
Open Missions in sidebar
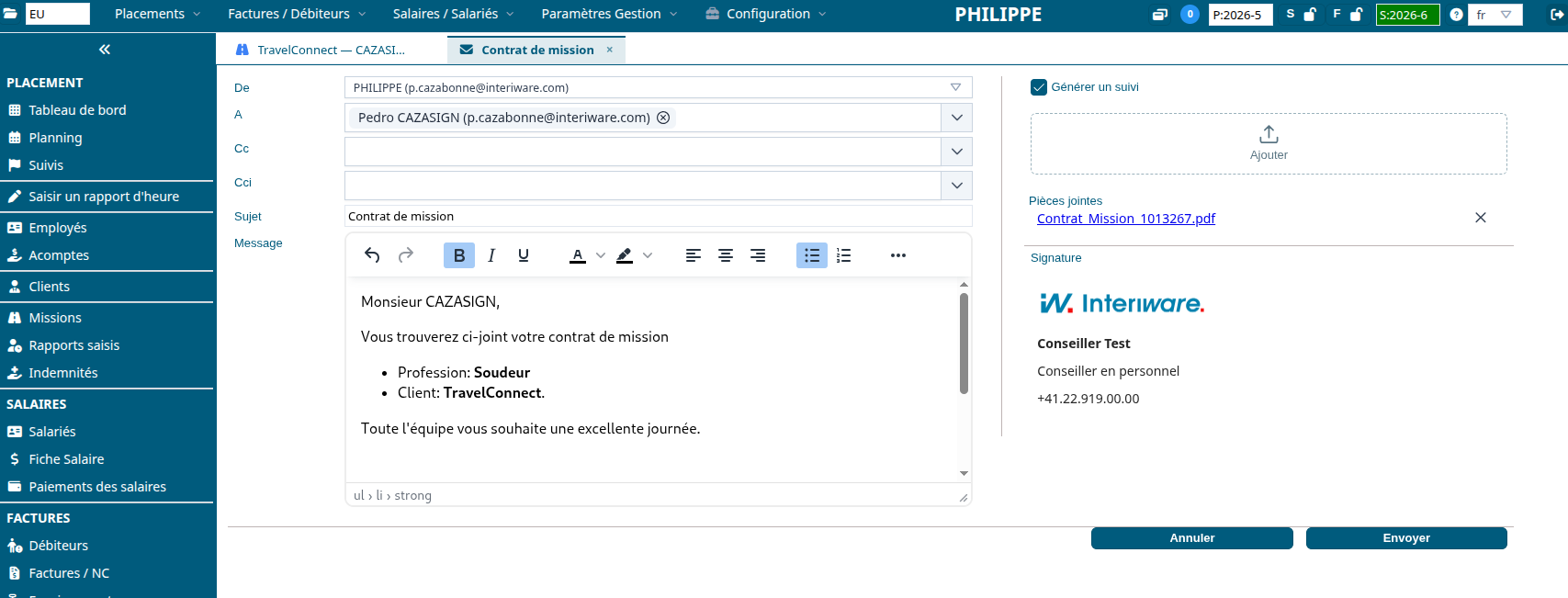pyautogui.click(x=55, y=318)
